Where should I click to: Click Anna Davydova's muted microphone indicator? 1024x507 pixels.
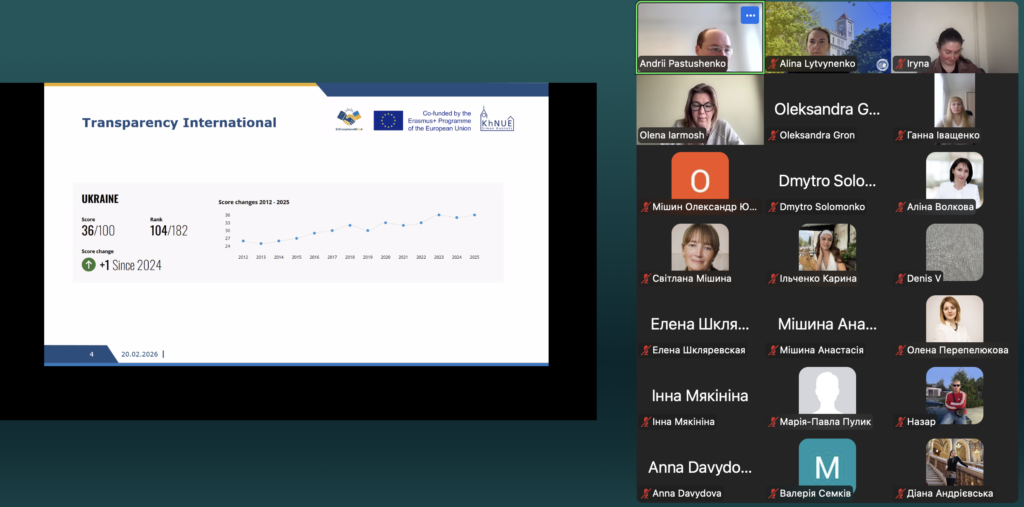(645, 494)
